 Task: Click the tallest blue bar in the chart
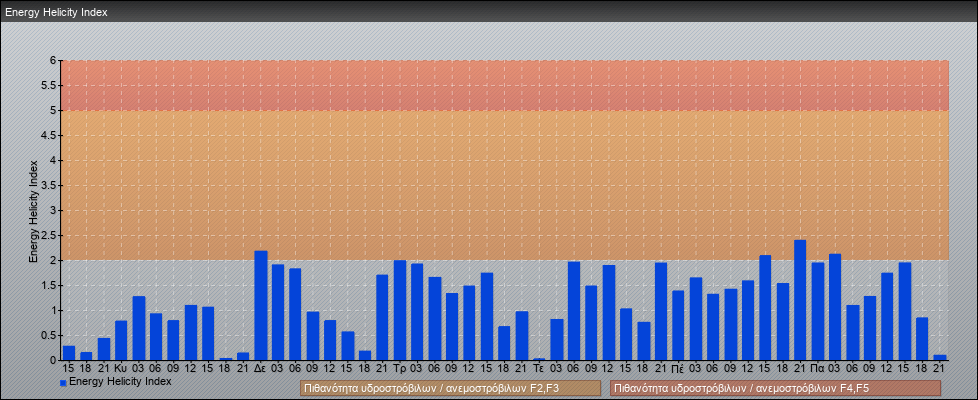(800, 300)
